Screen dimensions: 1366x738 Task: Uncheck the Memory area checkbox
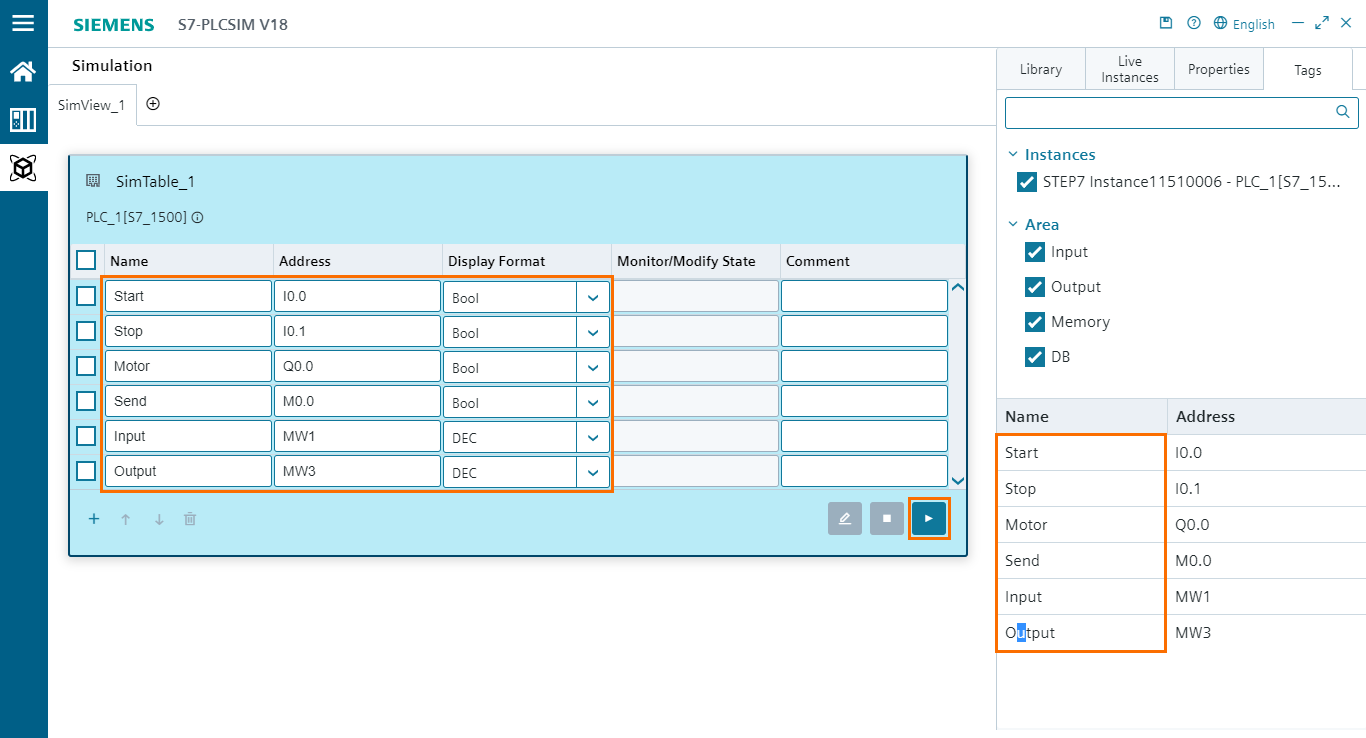pyautogui.click(x=1035, y=322)
